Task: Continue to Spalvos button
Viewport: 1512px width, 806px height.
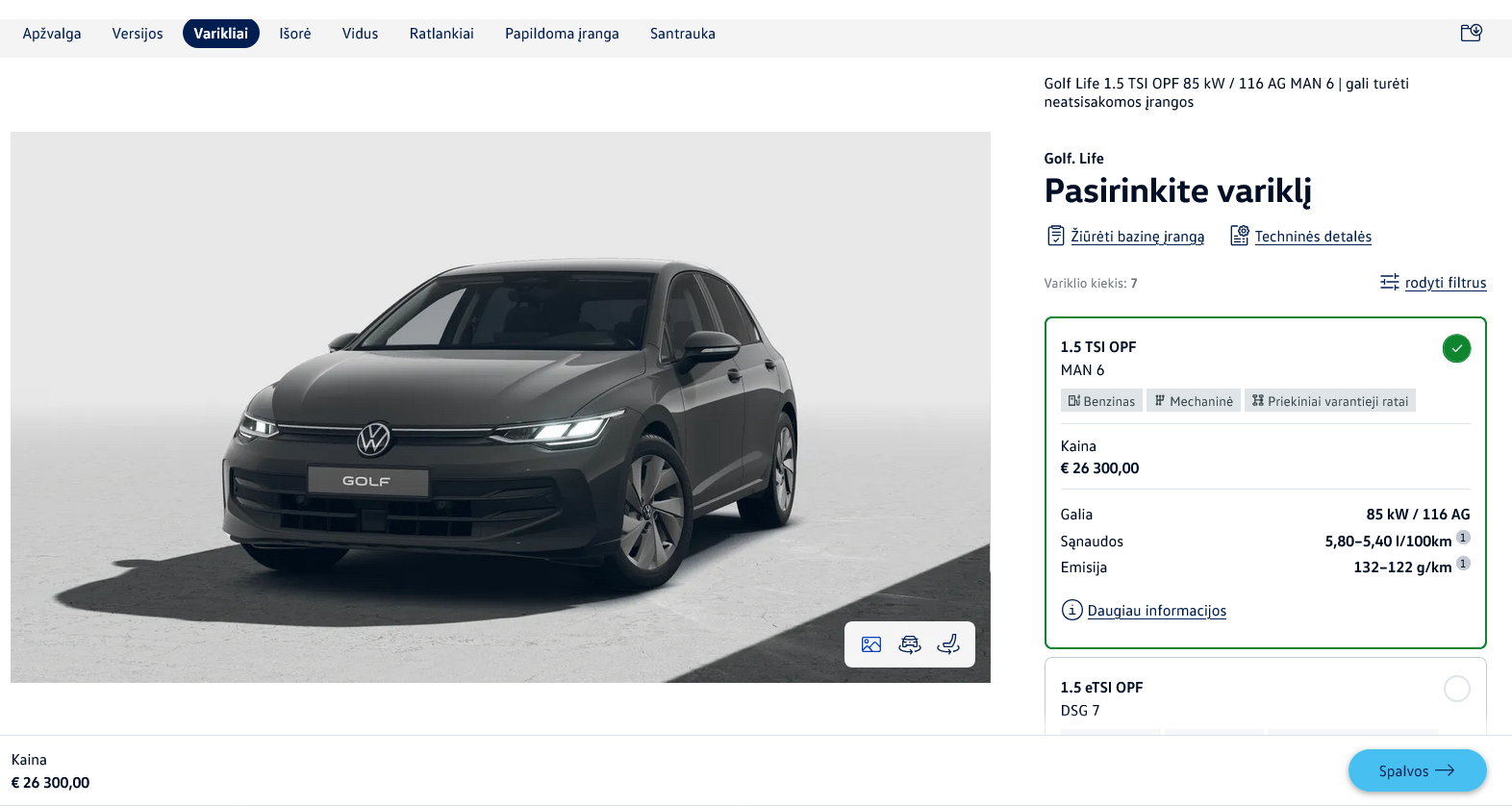Action: click(1417, 770)
